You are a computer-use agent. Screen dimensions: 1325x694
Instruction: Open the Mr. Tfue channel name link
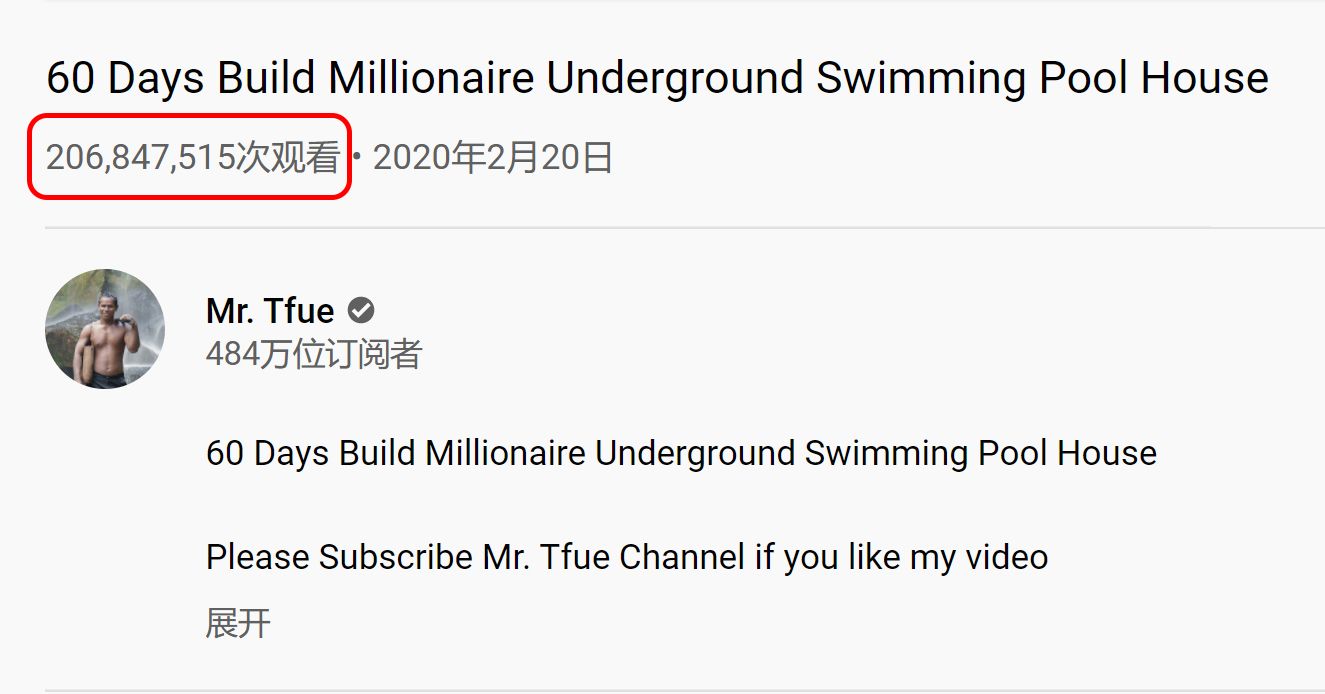[270, 311]
